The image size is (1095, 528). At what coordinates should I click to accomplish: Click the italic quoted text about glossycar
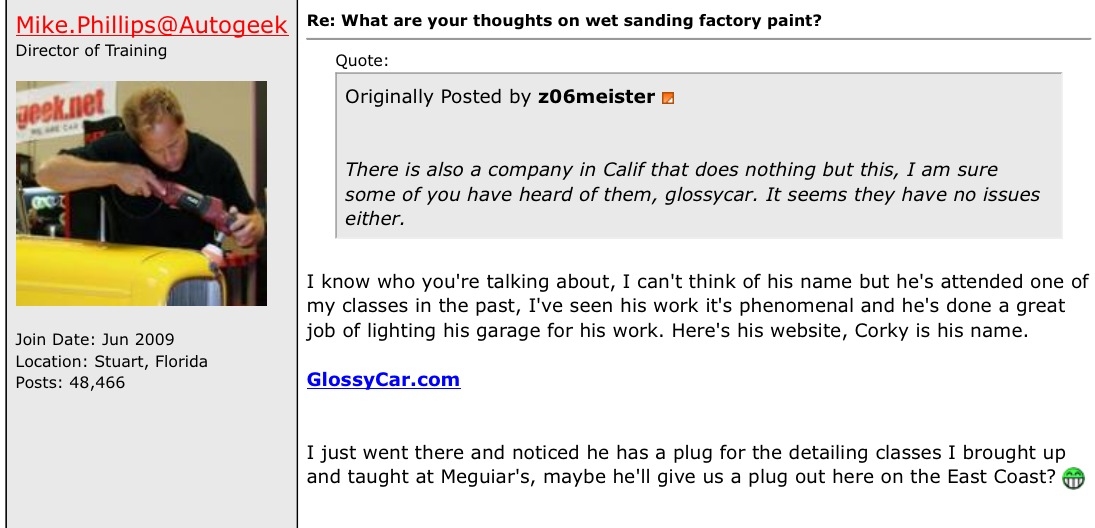click(x=692, y=194)
